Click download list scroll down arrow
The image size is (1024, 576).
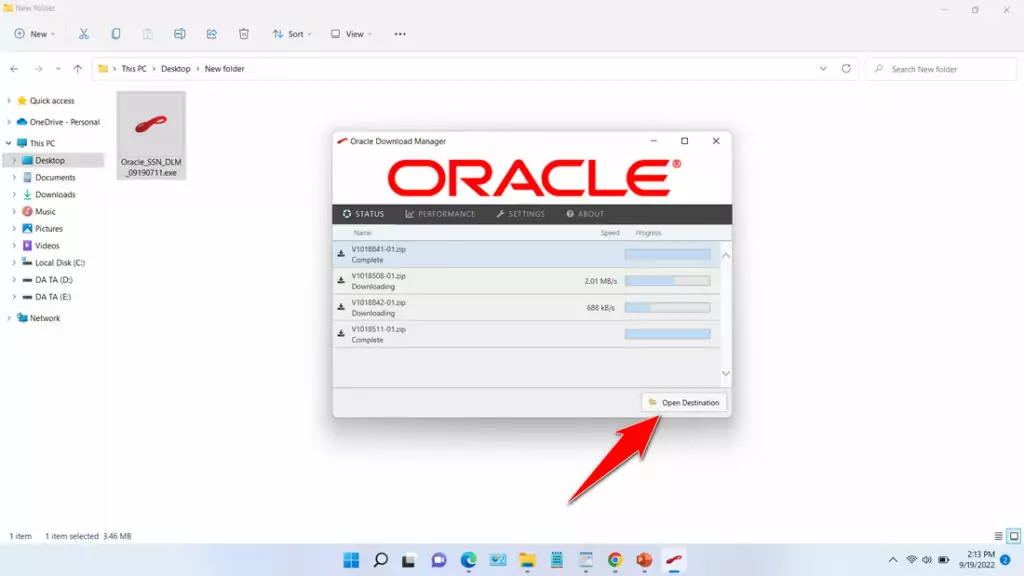726,374
